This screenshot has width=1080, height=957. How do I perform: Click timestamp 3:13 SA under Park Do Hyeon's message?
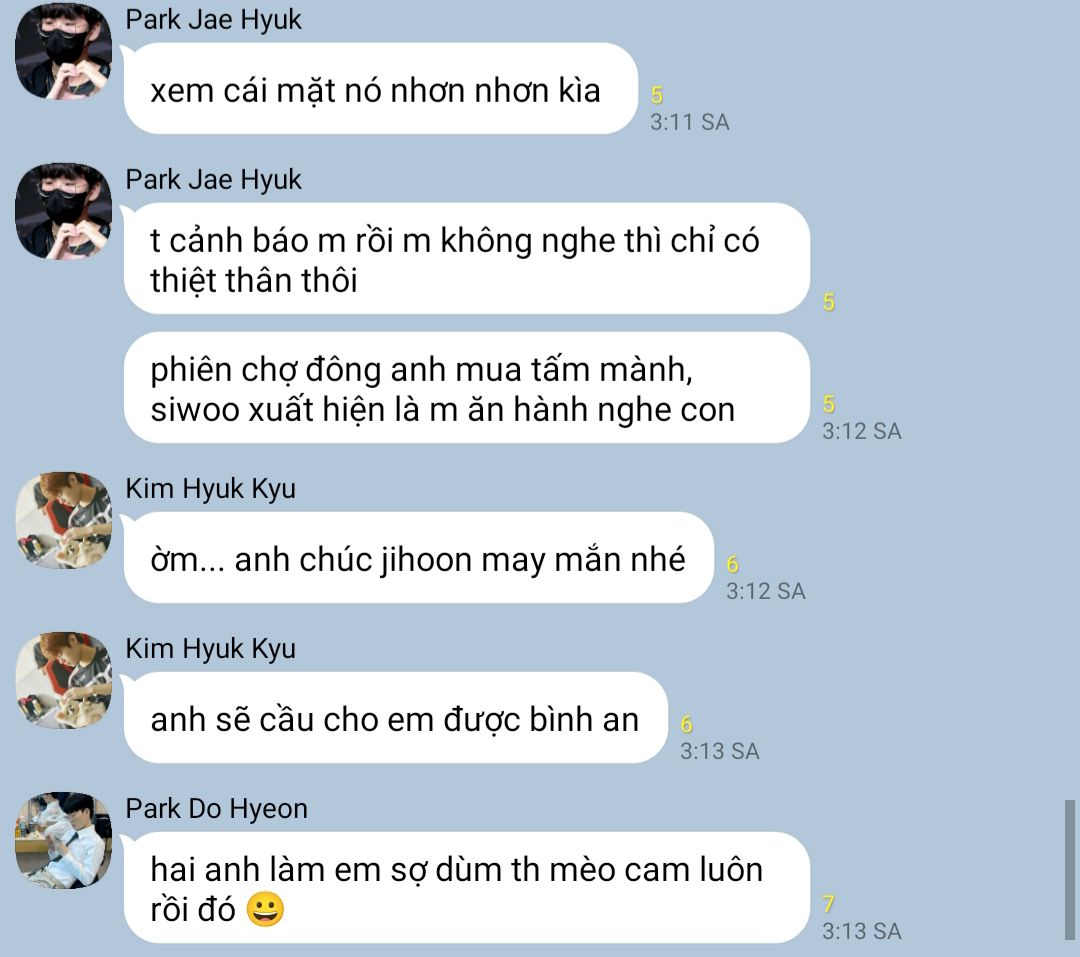point(861,931)
